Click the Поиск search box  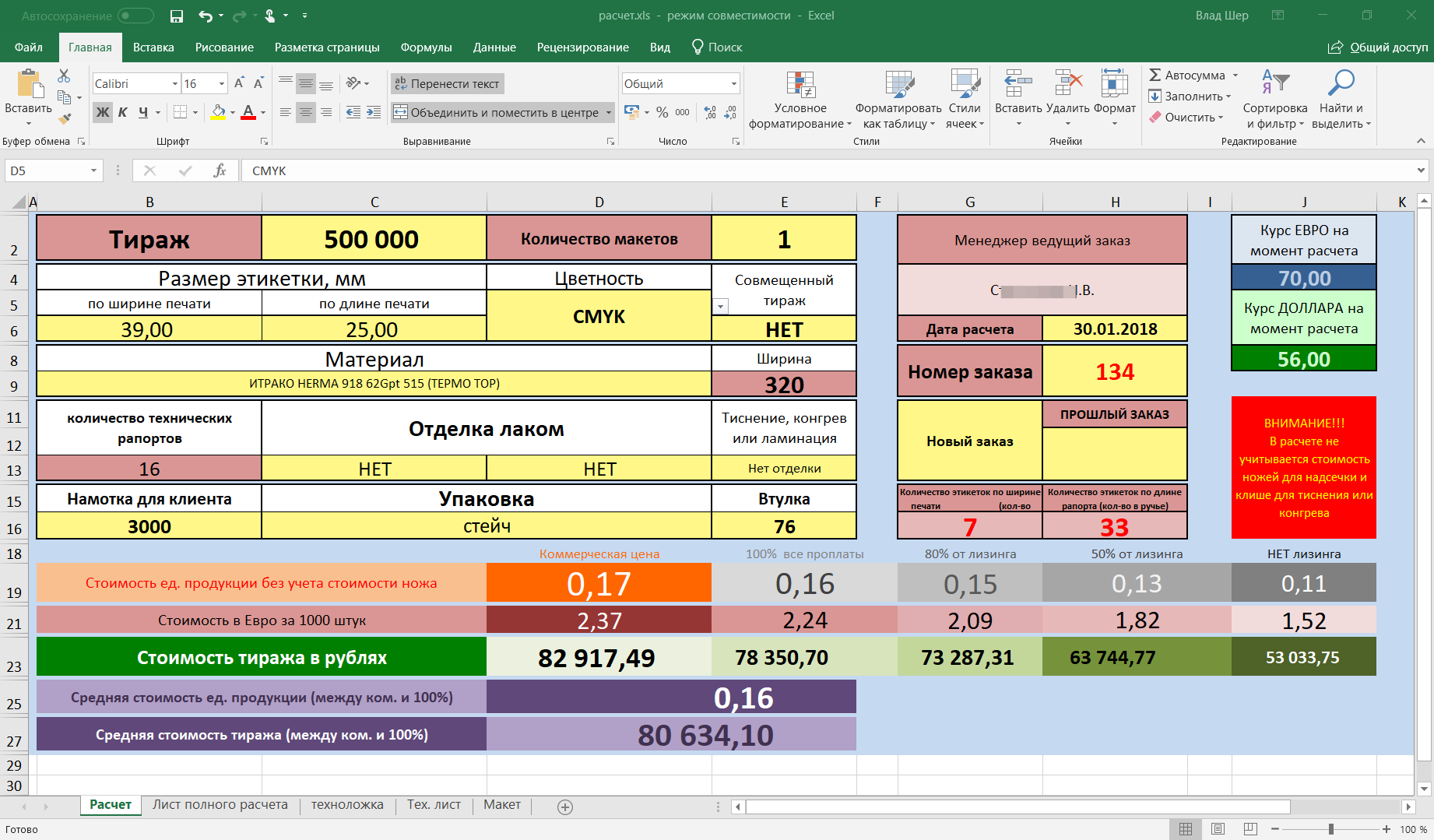717,47
